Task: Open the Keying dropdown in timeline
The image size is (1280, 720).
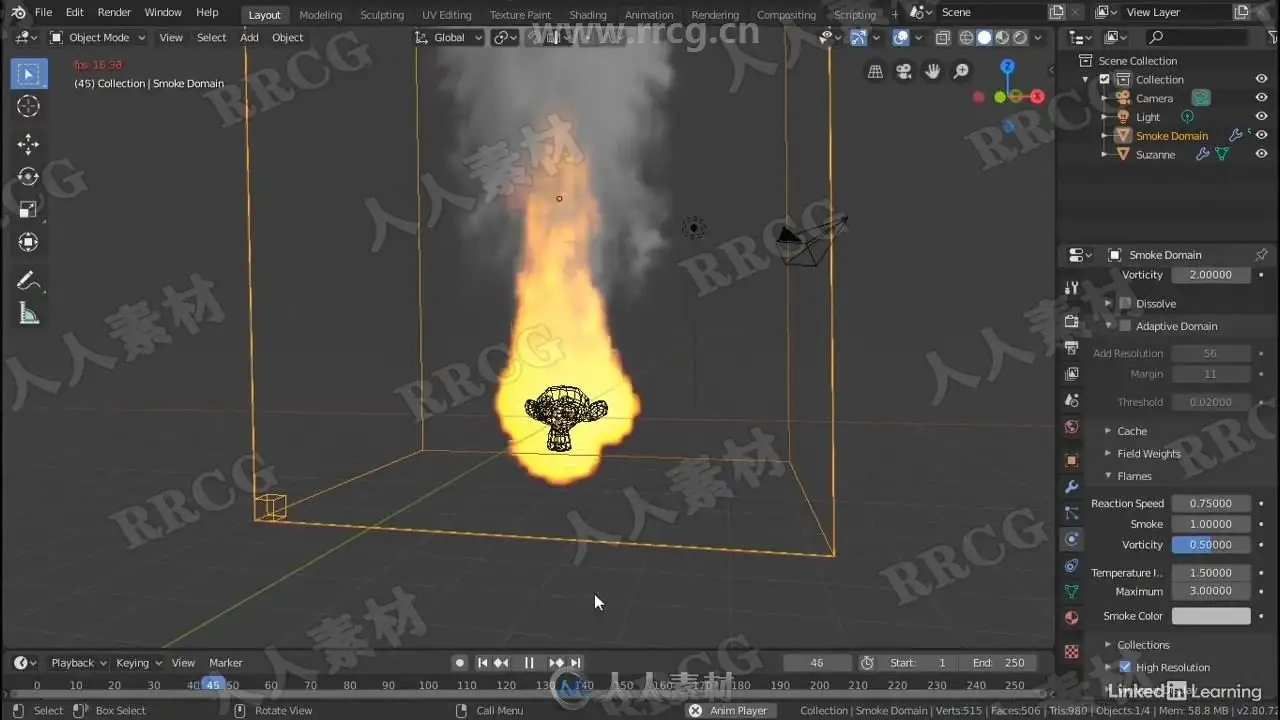Action: pos(139,663)
